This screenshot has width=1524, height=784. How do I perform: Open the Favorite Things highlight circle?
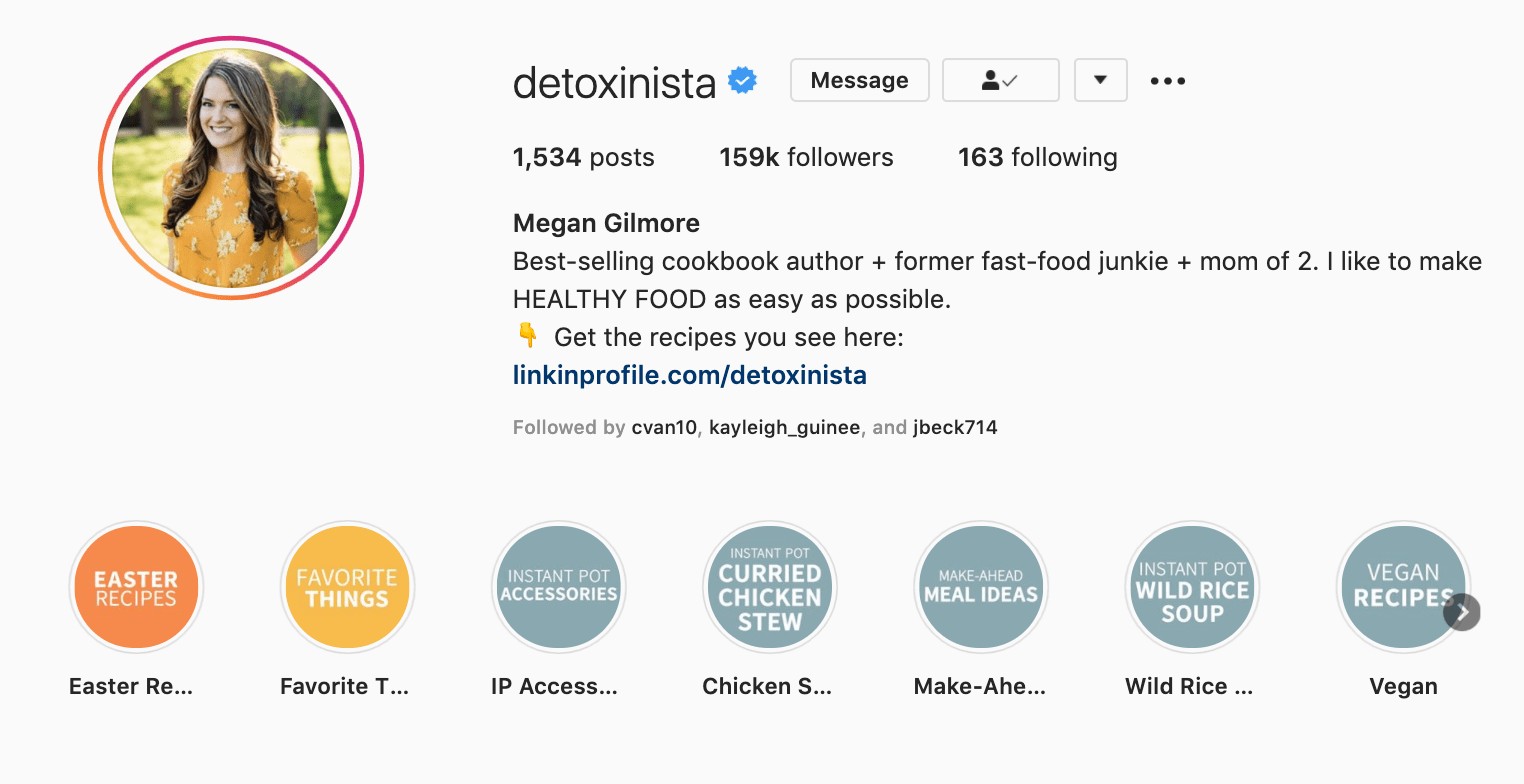point(347,588)
